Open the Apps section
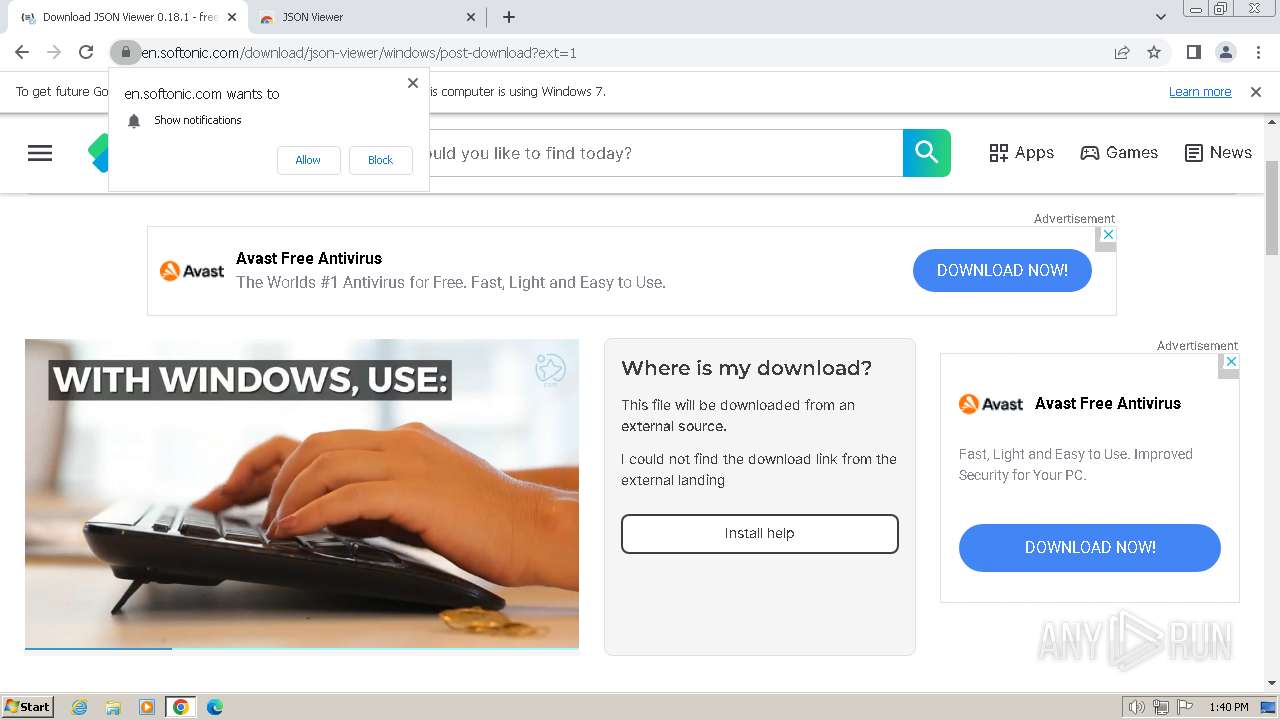The height and width of the screenshot is (720, 1280). click(x=1021, y=153)
